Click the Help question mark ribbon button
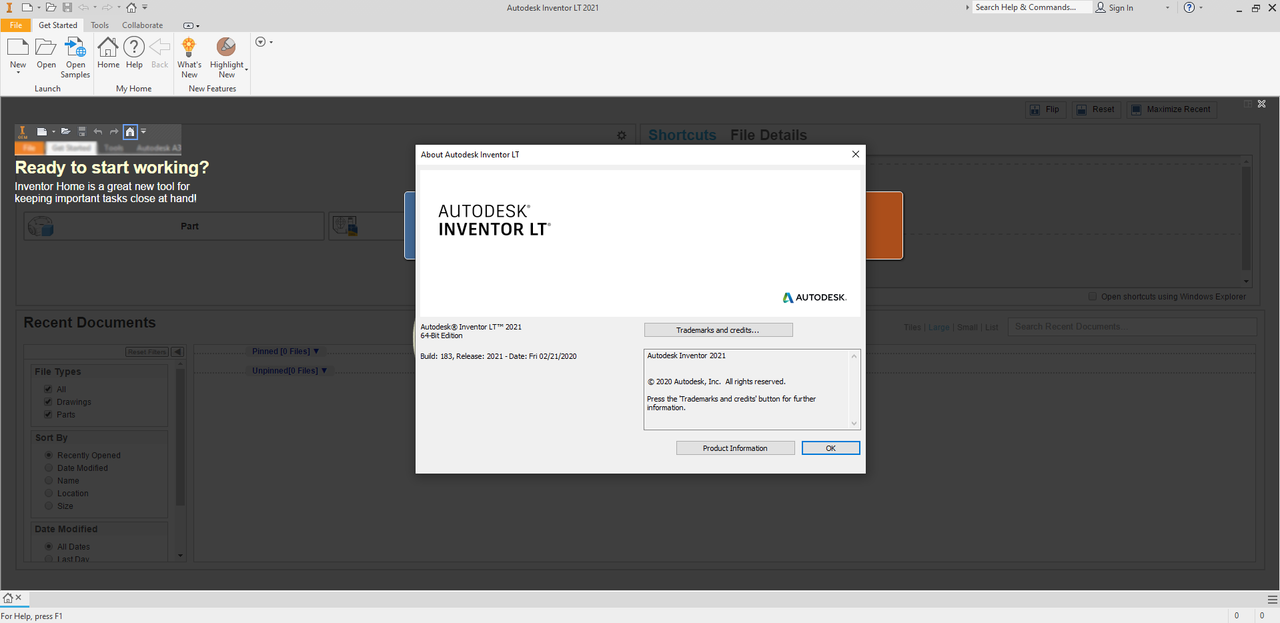Image resolution: width=1280 pixels, height=623 pixels. tap(134, 54)
